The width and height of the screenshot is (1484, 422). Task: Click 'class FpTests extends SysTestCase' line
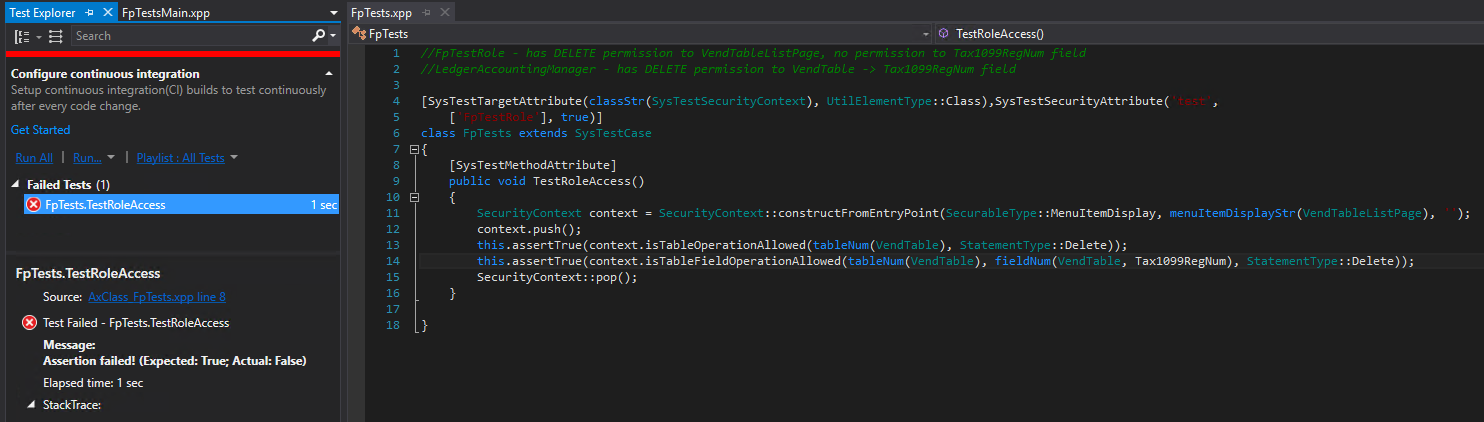point(536,133)
